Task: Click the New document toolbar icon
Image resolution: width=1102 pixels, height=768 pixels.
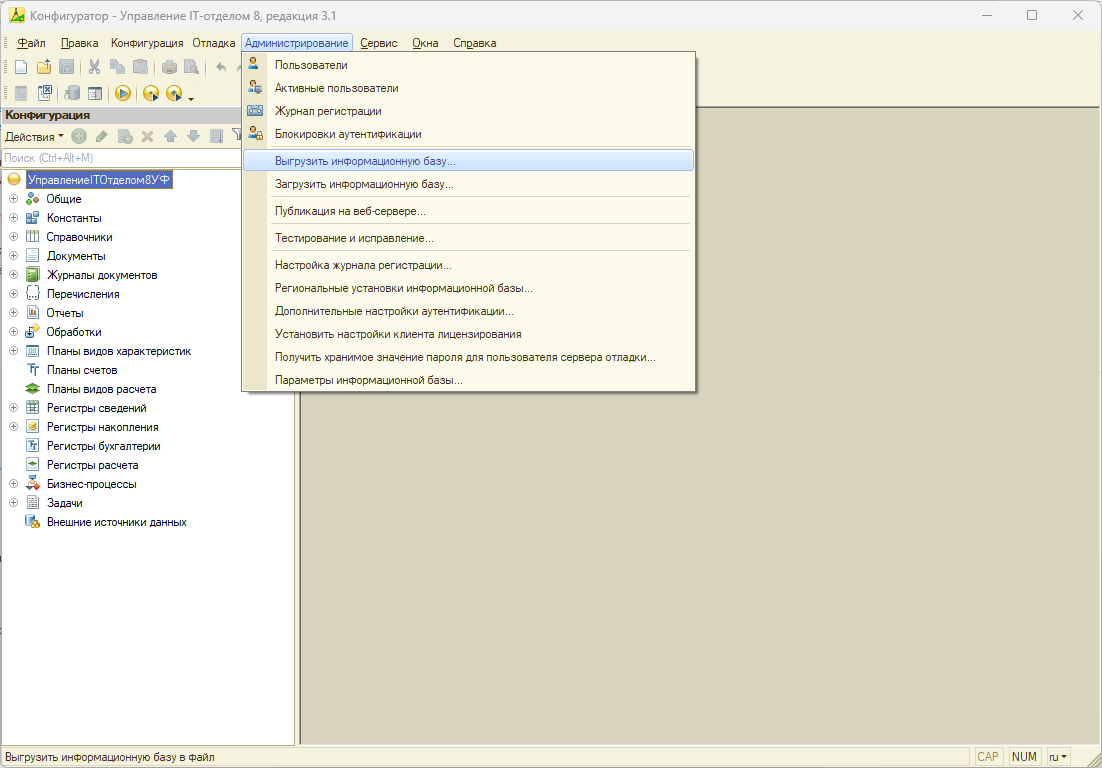Action: [21, 67]
